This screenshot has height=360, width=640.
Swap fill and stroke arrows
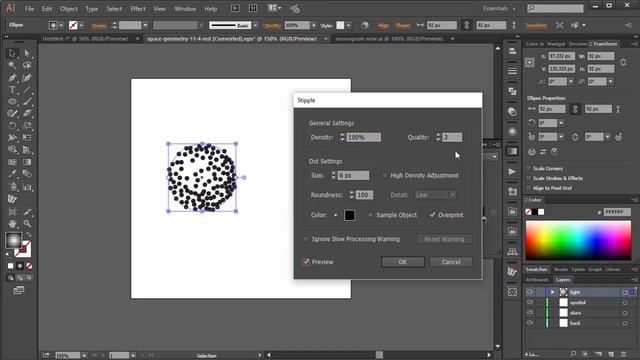[x=29, y=235]
